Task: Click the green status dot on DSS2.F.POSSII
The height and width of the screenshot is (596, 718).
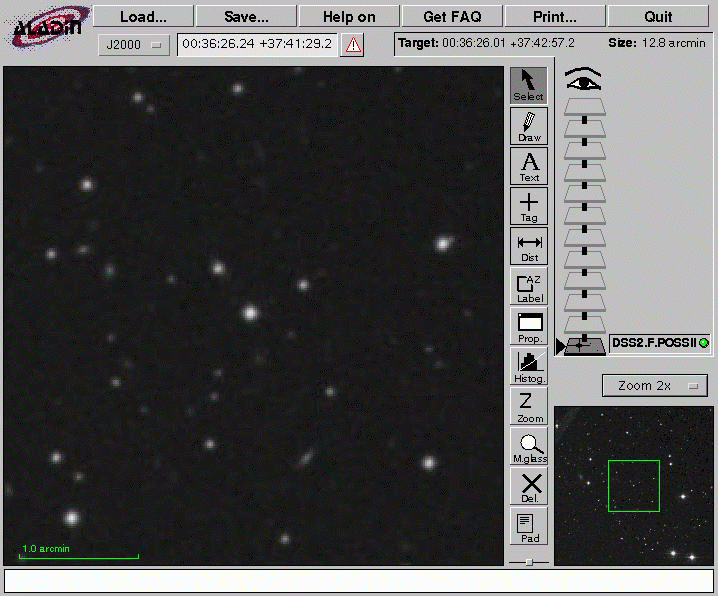Action: pos(704,343)
